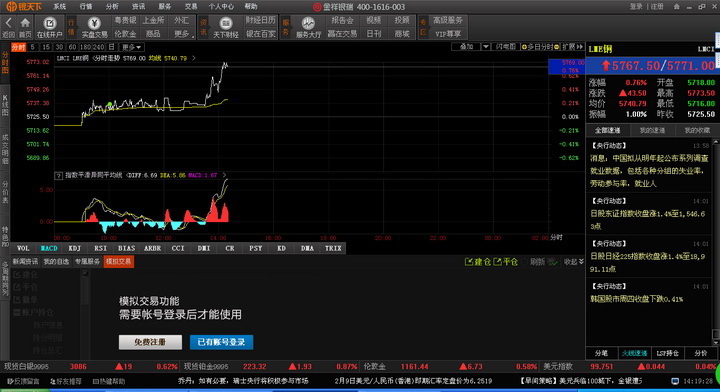Screen dimensions: 720x392
Task: Switch to the VOL indicator tab
Action: pyautogui.click(x=23, y=248)
